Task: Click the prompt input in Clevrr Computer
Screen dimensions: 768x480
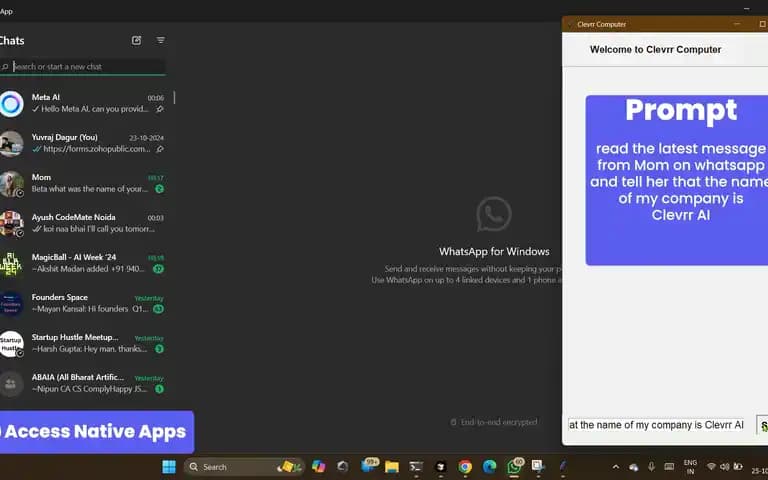Action: [x=656, y=425]
